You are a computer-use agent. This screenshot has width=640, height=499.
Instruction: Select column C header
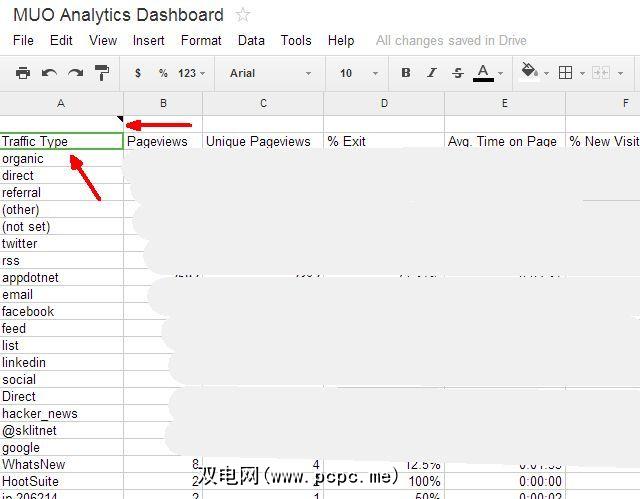263,104
